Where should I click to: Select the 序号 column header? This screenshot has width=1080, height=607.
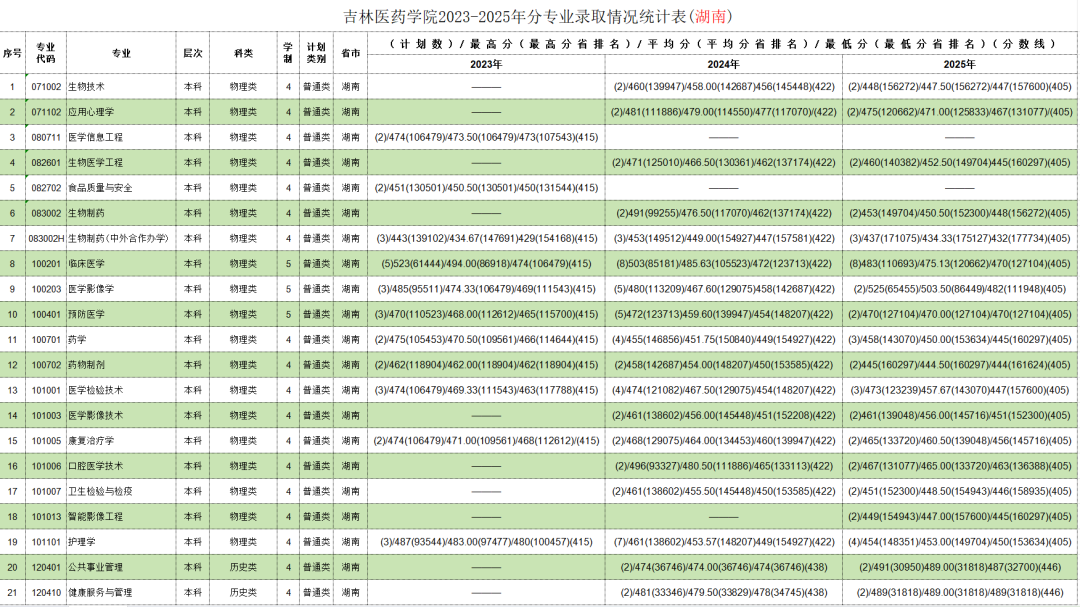tap(12, 53)
